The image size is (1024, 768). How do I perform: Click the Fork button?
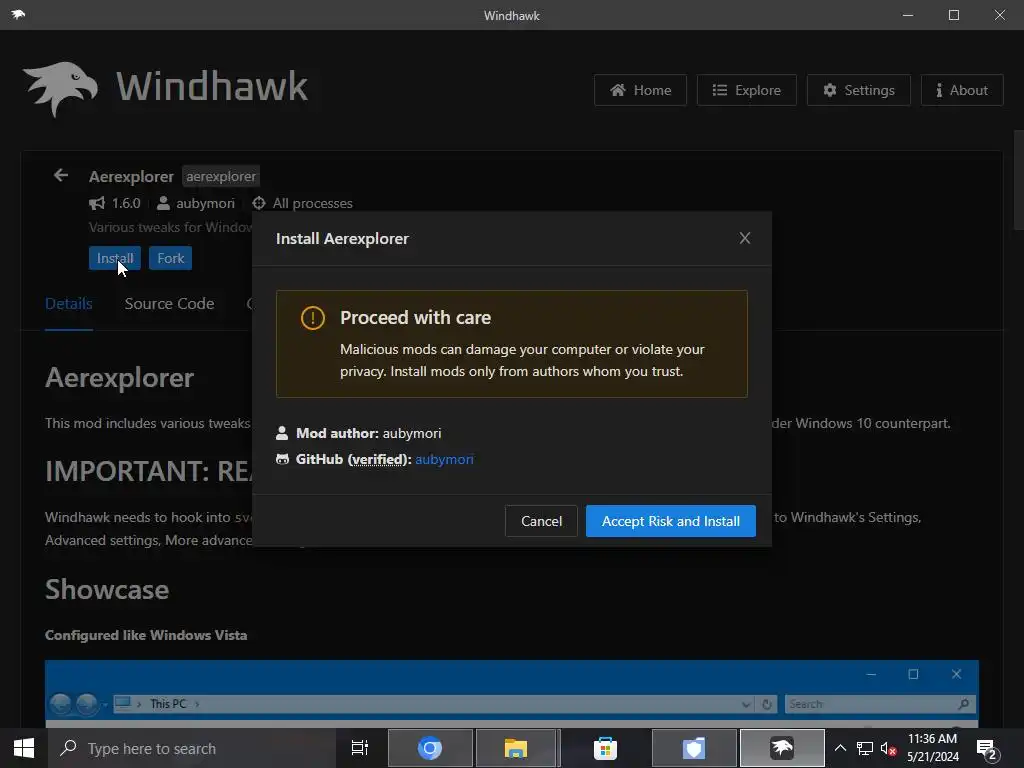(x=170, y=258)
